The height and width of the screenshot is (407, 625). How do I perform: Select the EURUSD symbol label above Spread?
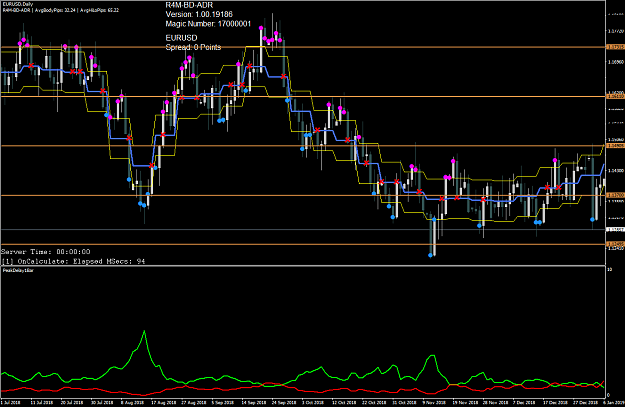181,38
